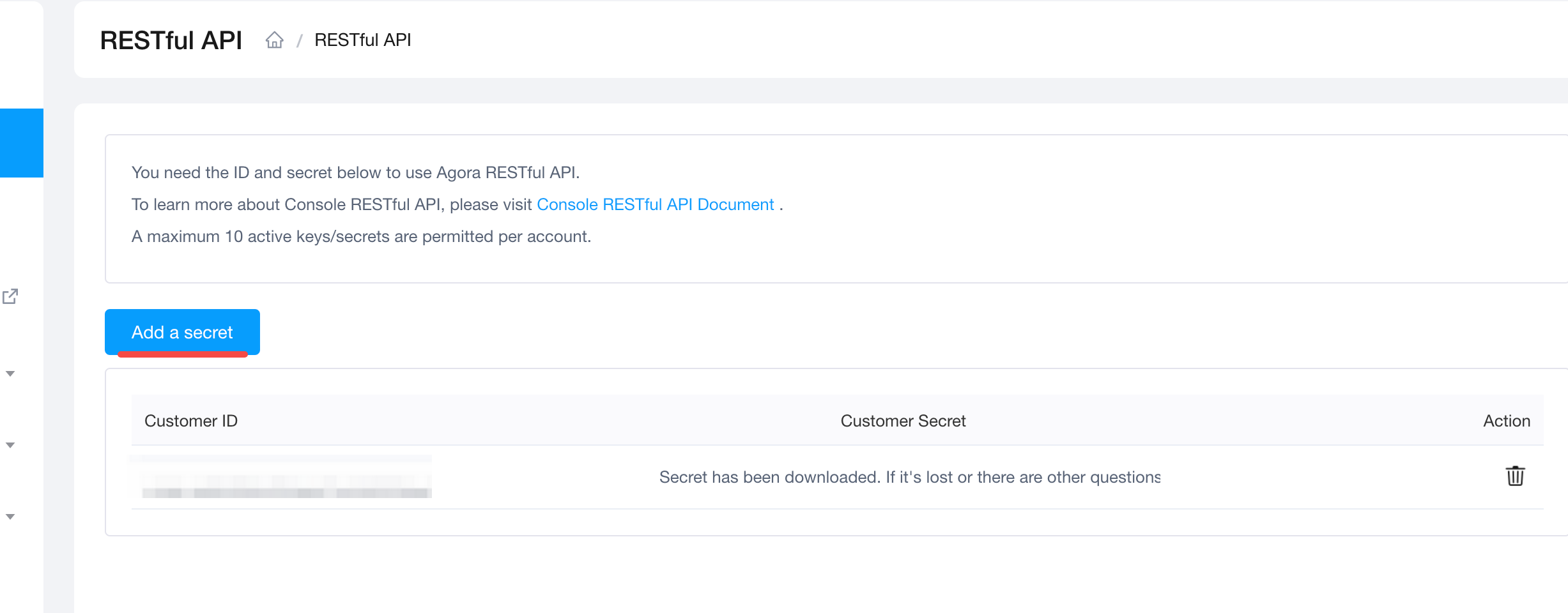Select the RESTful API breadcrumb item
This screenshot has width=1568, height=613.
(362, 40)
